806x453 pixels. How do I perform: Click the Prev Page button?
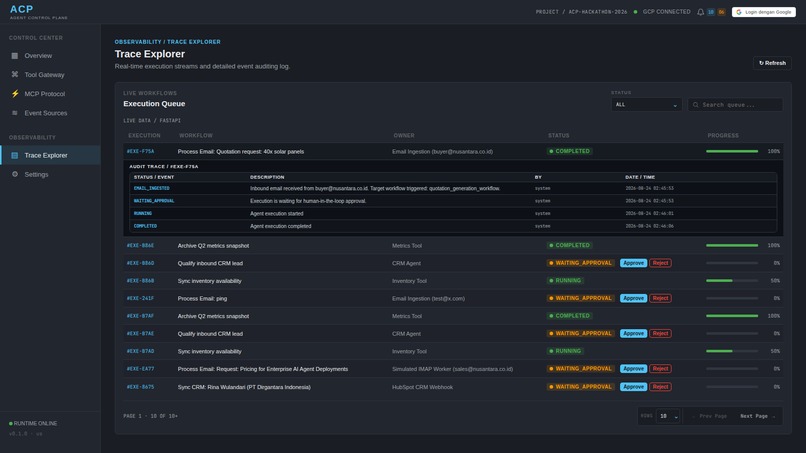709,416
